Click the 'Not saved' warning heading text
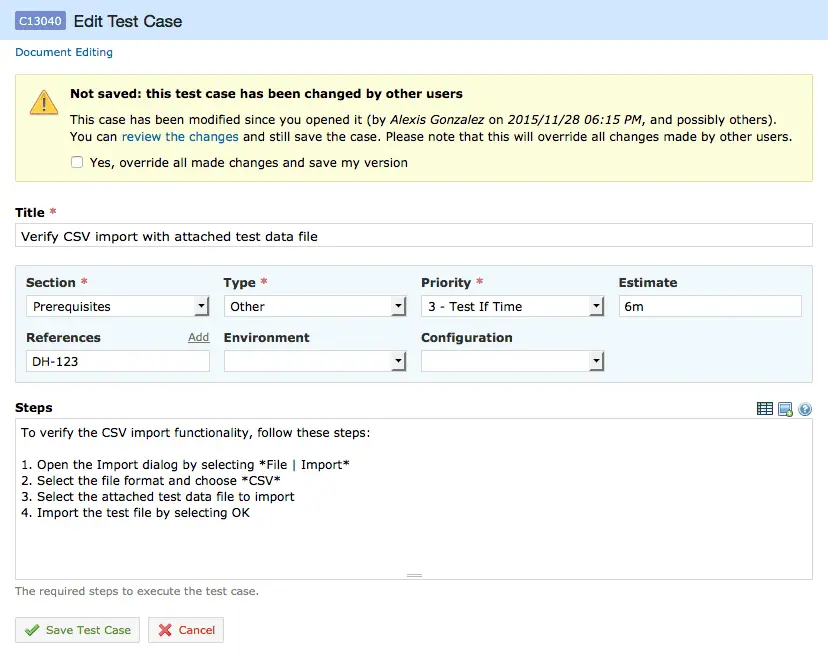 pos(266,94)
